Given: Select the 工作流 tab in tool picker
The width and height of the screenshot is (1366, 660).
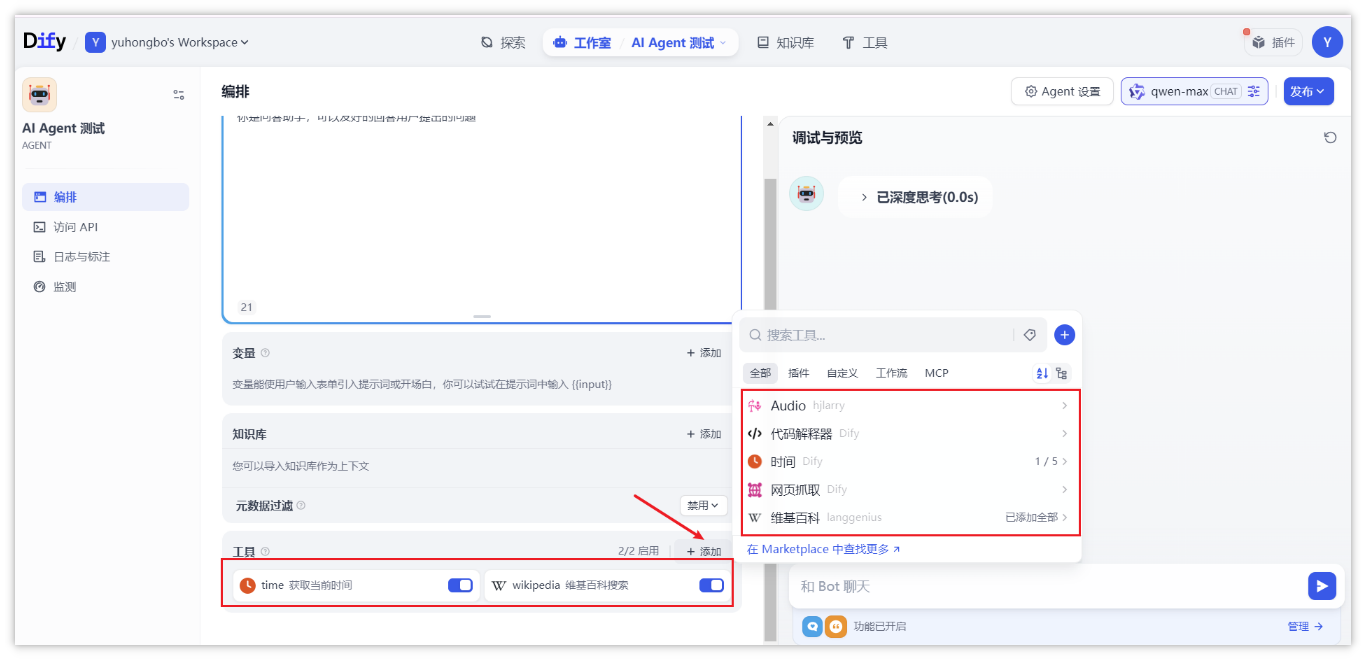Looking at the screenshot, I should [x=891, y=373].
